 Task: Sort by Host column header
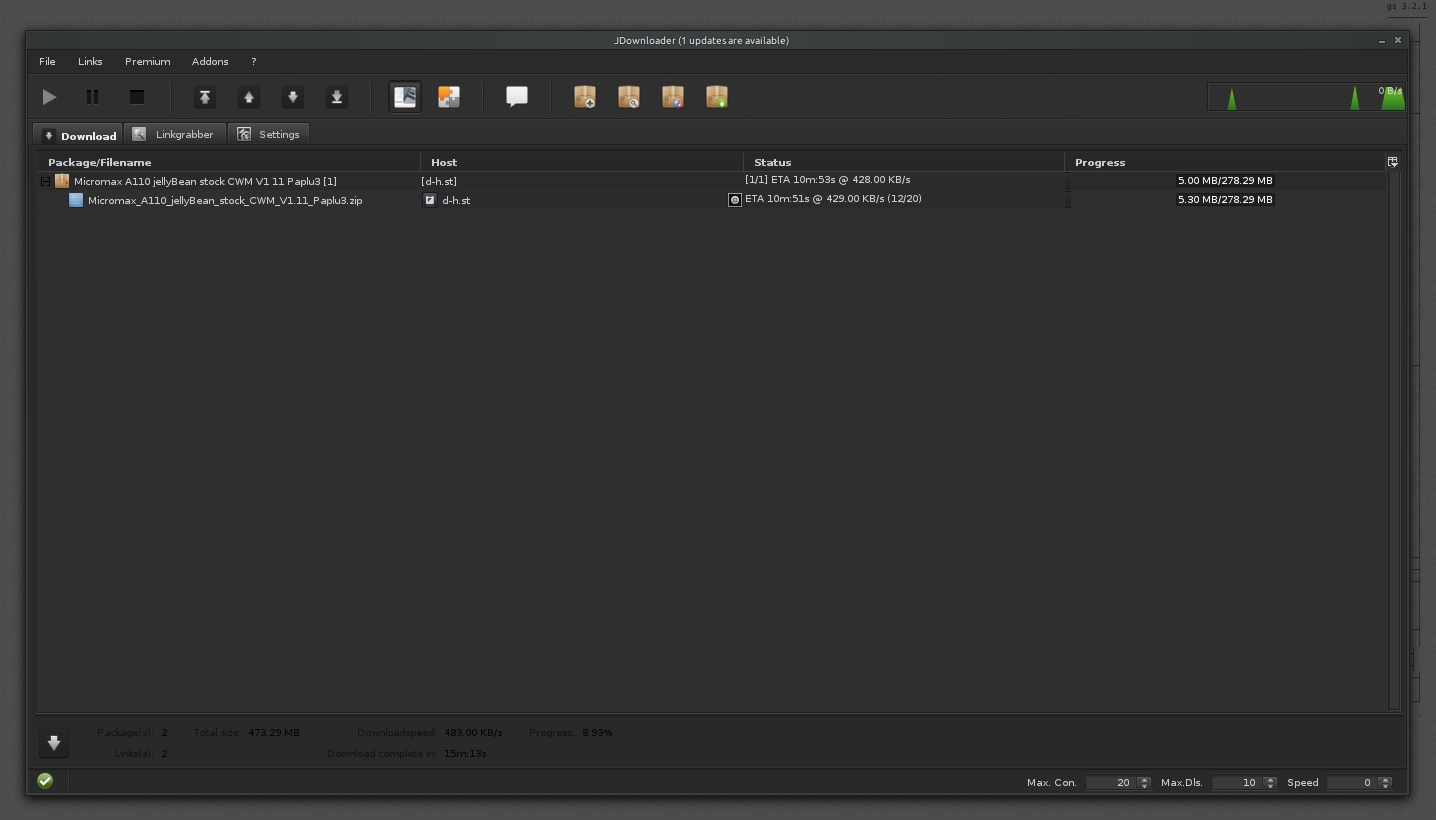coord(582,162)
